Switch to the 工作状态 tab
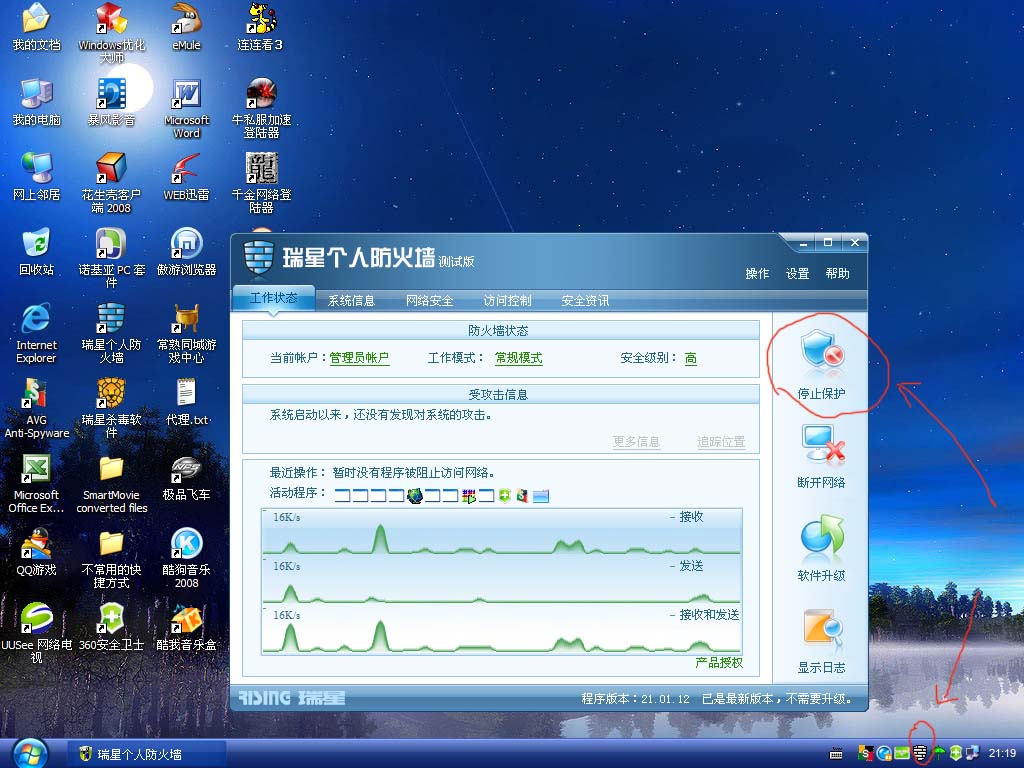Viewport: 1024px width, 768px height. 274,298
